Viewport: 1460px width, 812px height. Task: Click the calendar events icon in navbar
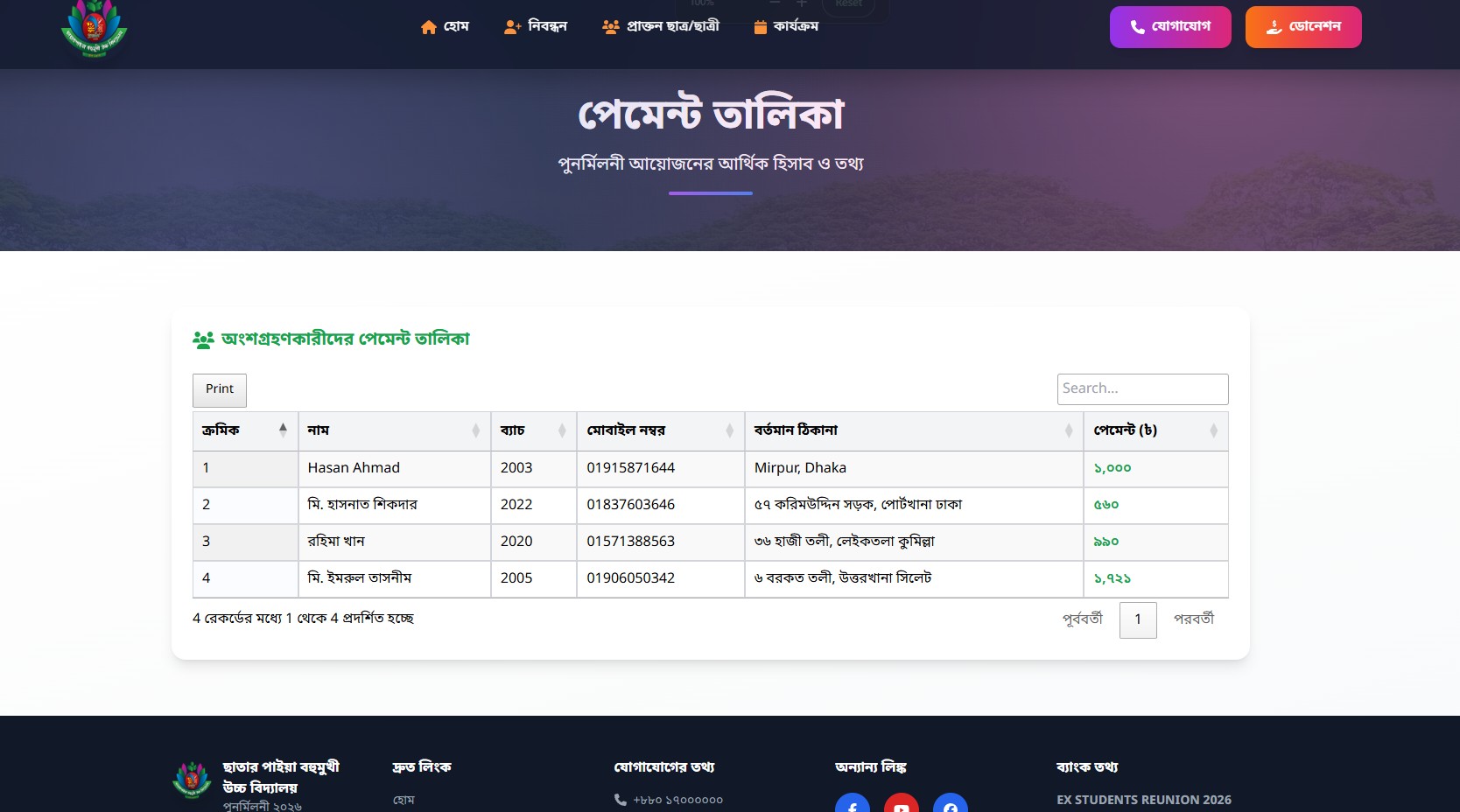coord(760,27)
